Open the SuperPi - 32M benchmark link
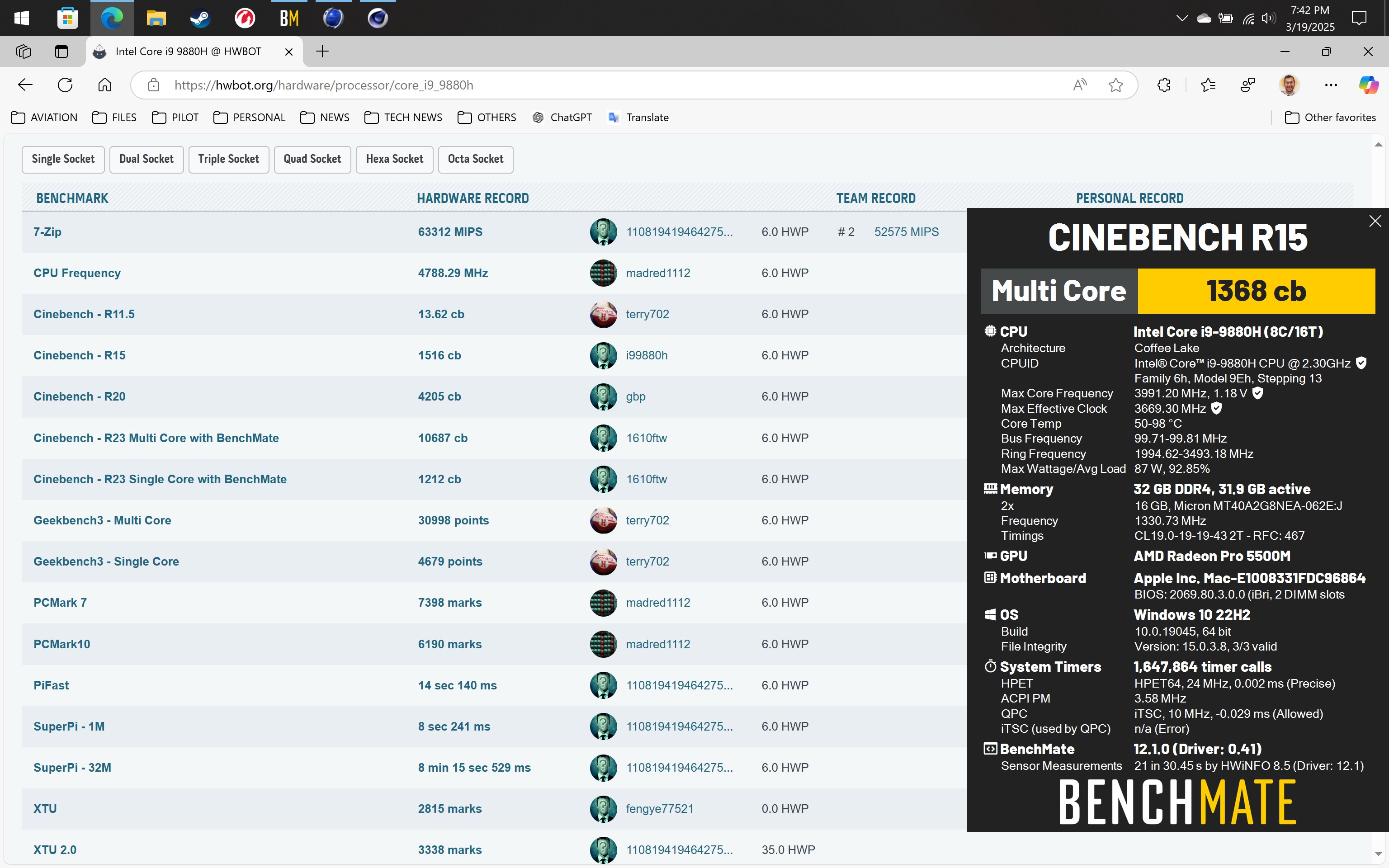This screenshot has height=868, width=1389. click(x=72, y=768)
